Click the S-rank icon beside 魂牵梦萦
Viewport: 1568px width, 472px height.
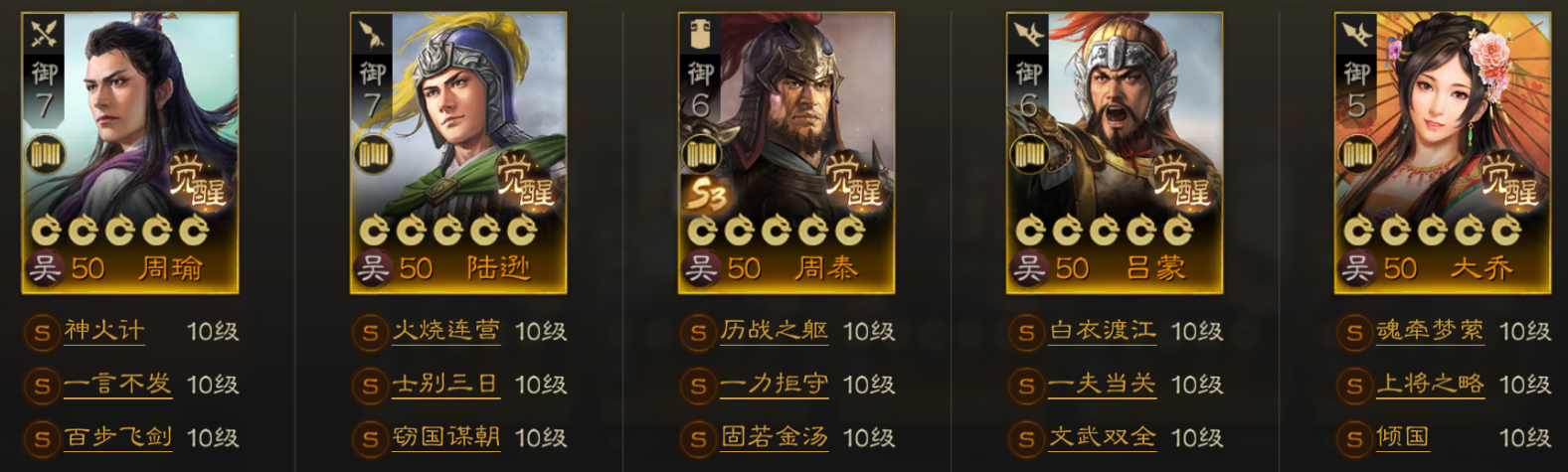point(1354,332)
